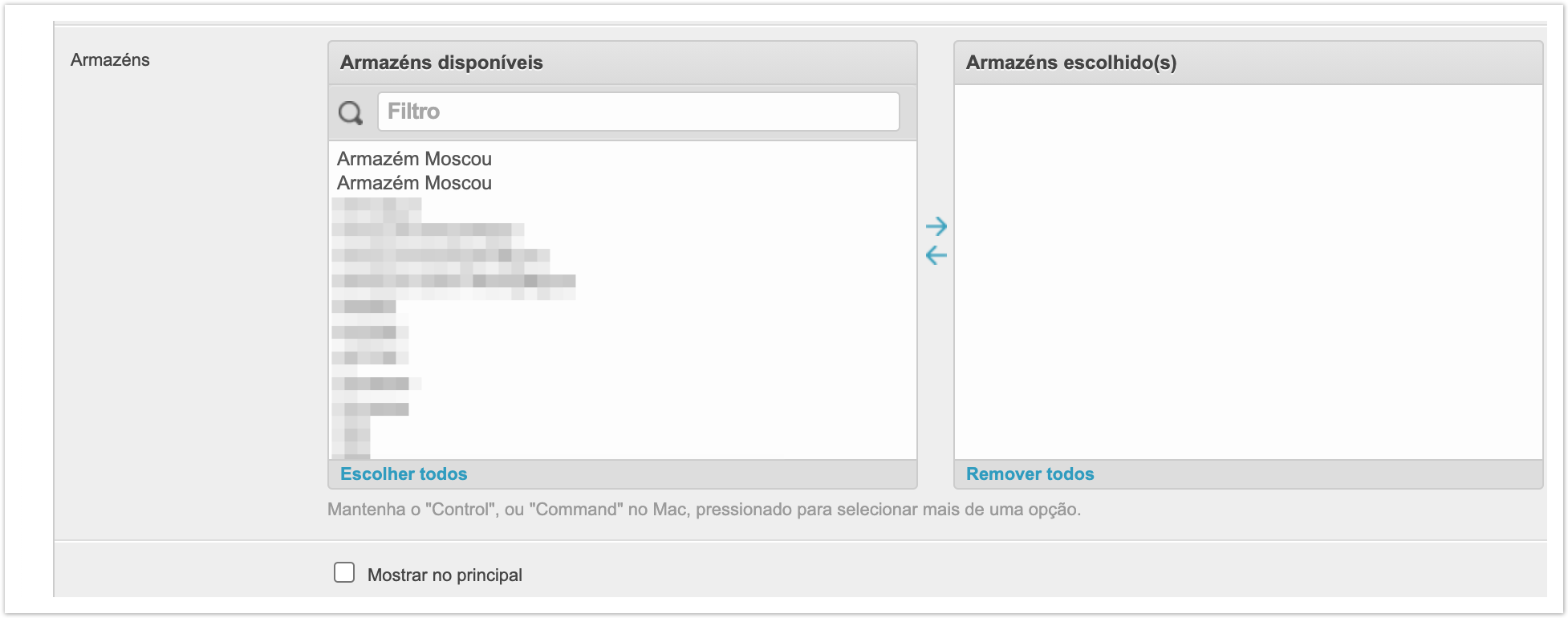Click footer bar beside Remover todos
1568x618 pixels.
(x=1316, y=474)
